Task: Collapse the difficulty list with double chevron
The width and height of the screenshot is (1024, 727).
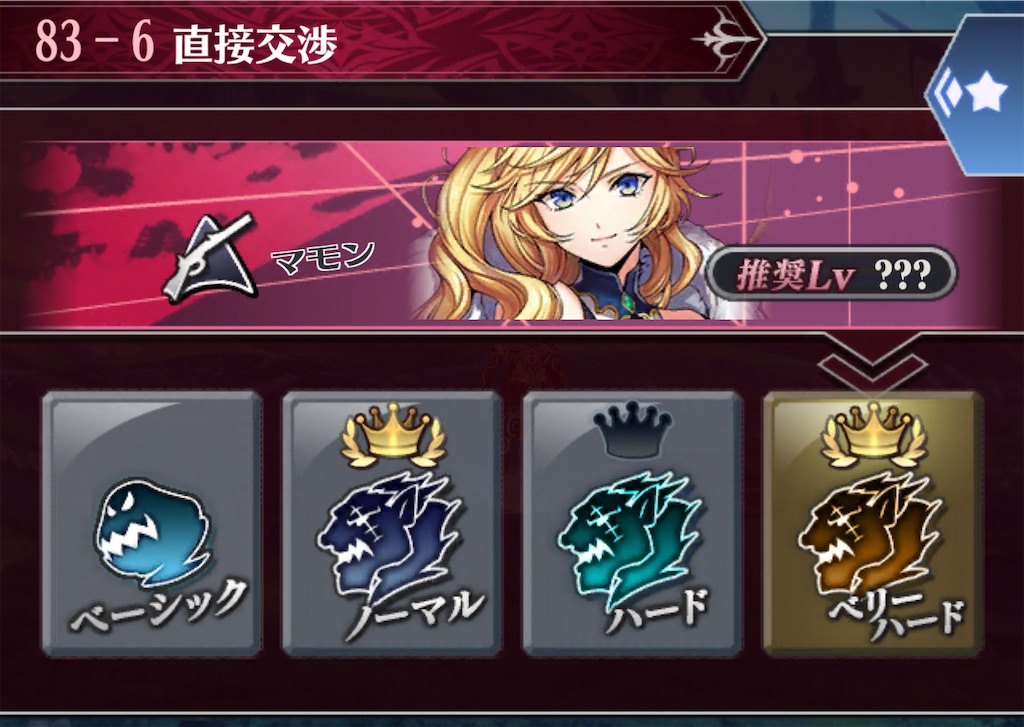Action: pyautogui.click(x=871, y=361)
